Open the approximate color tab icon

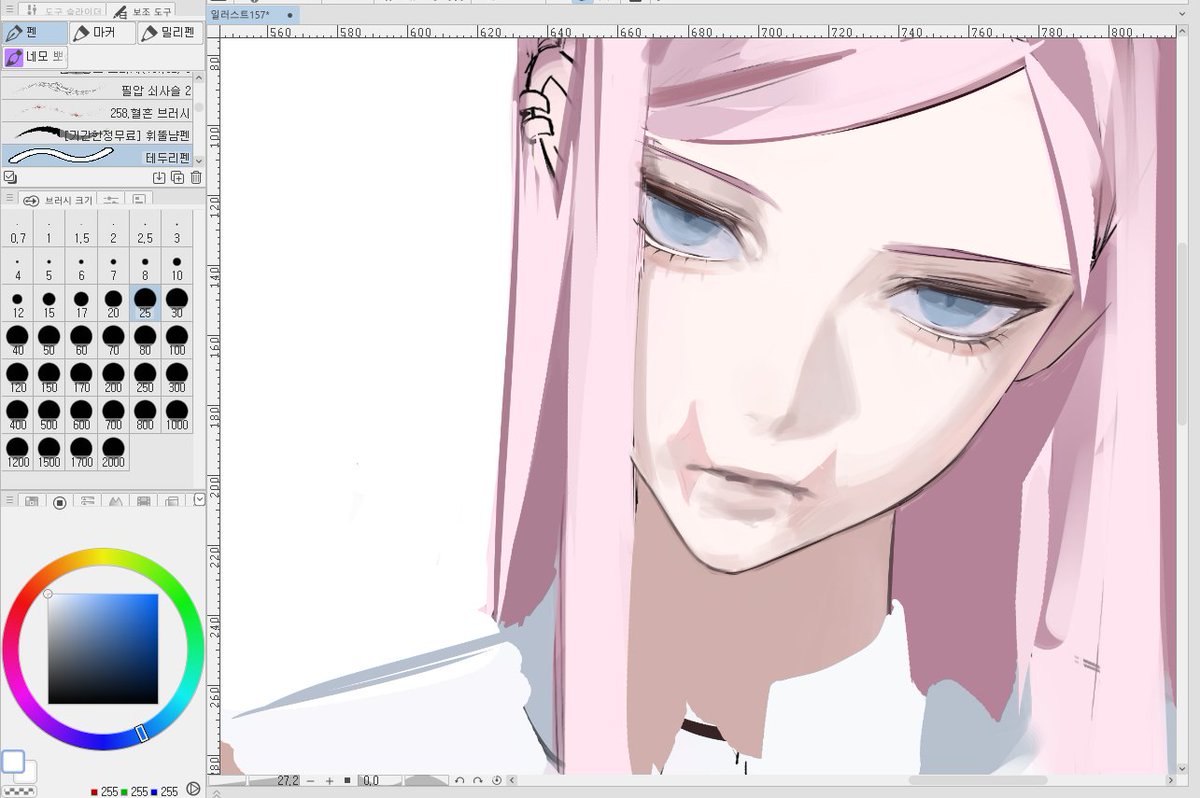click(143, 501)
